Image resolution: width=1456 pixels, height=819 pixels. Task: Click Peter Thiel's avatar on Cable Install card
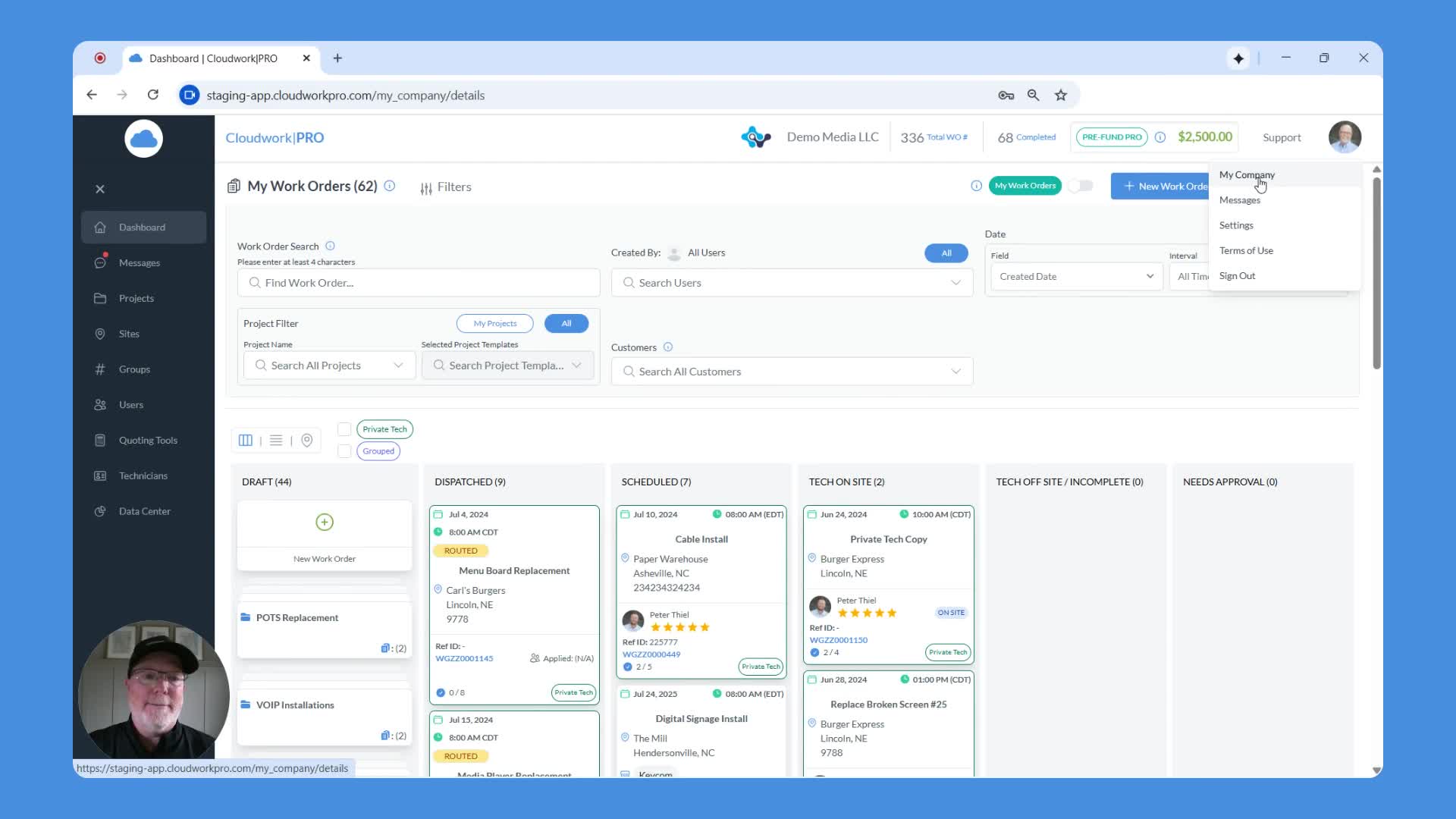coord(633,621)
